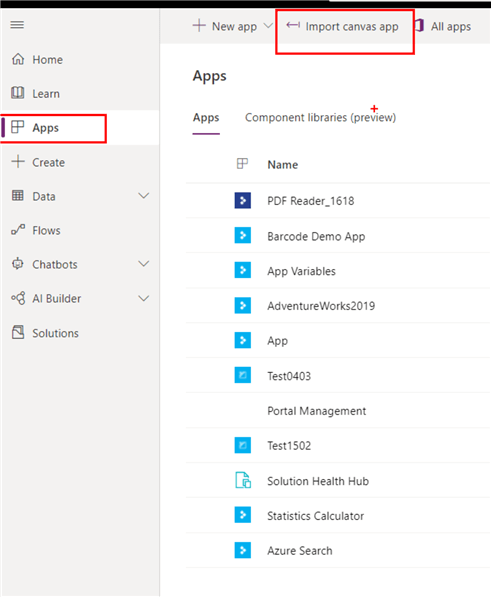
Task: Click the Data label in sidebar
Action: pyautogui.click(x=44, y=196)
